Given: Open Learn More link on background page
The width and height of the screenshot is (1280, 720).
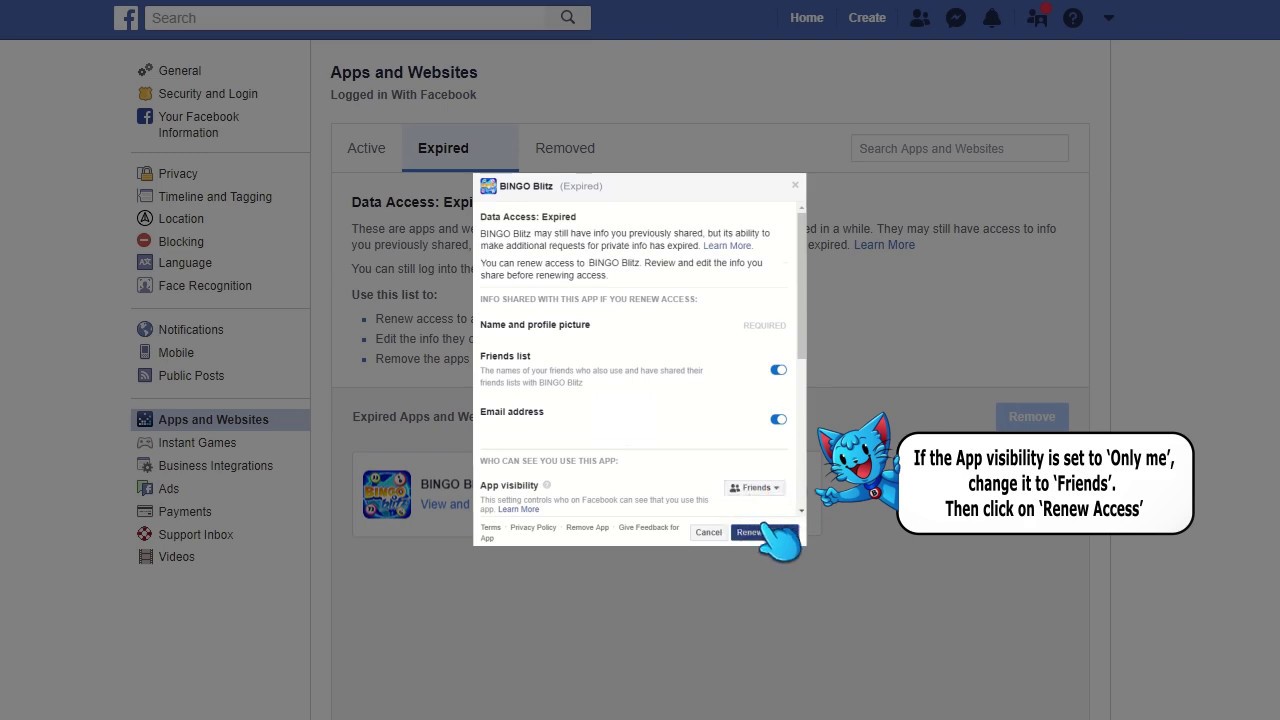Looking at the screenshot, I should [884, 245].
